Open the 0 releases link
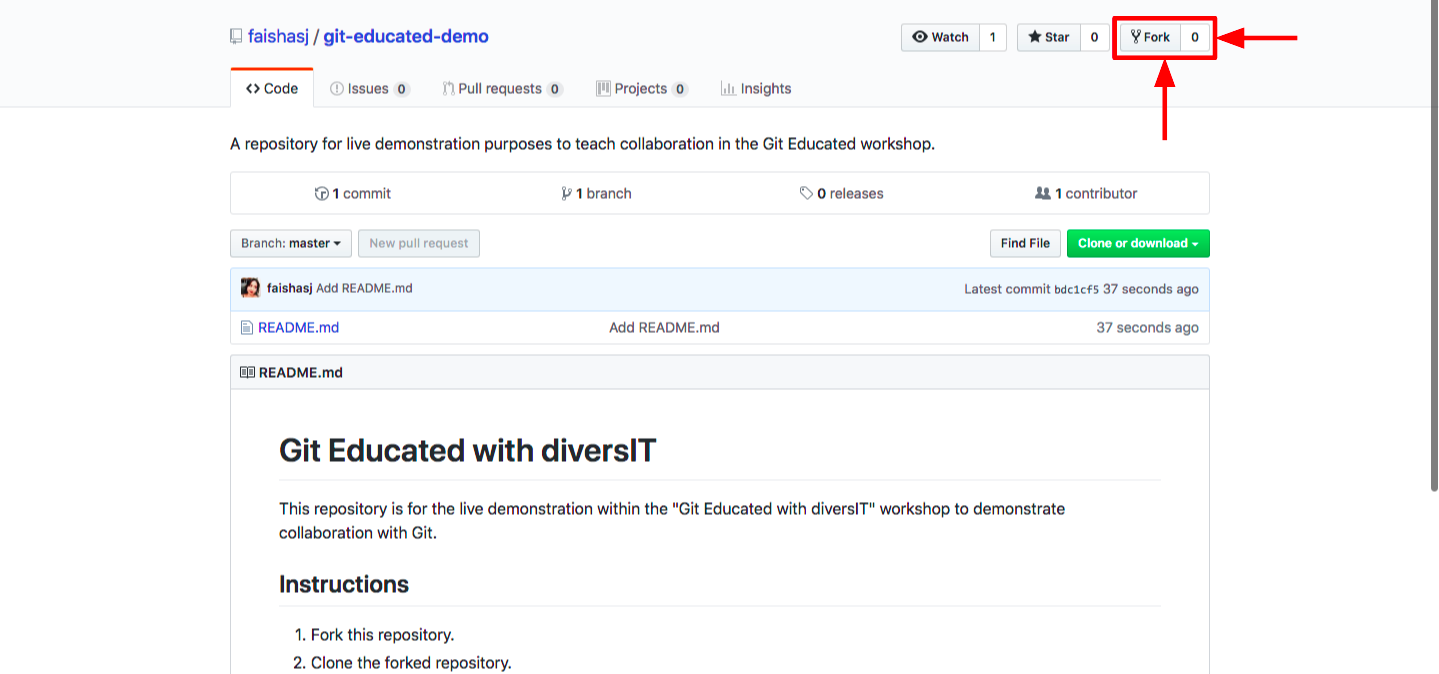 click(x=842, y=193)
